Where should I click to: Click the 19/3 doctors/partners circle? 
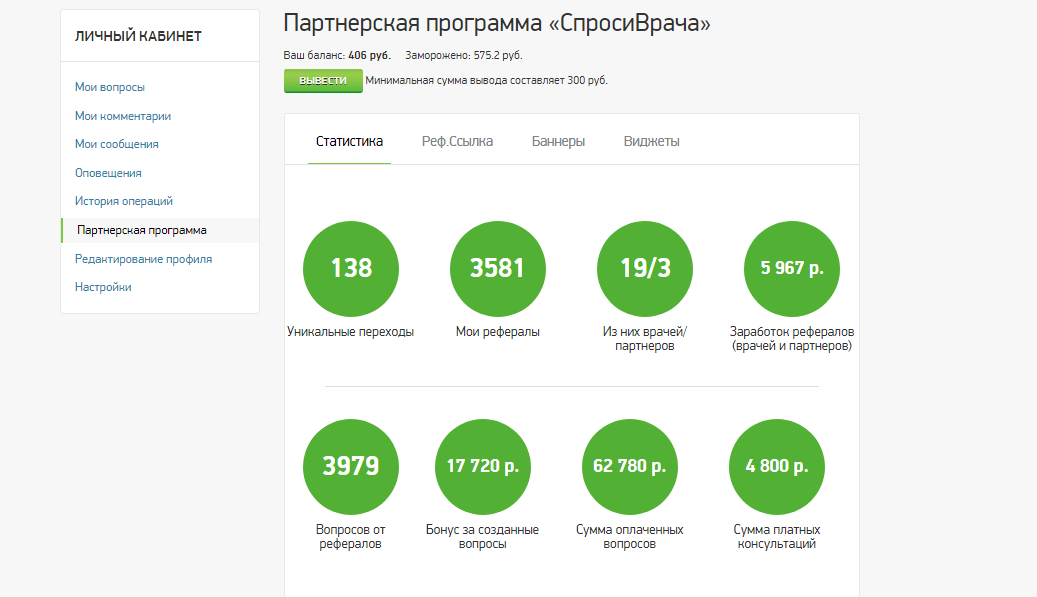(645, 268)
